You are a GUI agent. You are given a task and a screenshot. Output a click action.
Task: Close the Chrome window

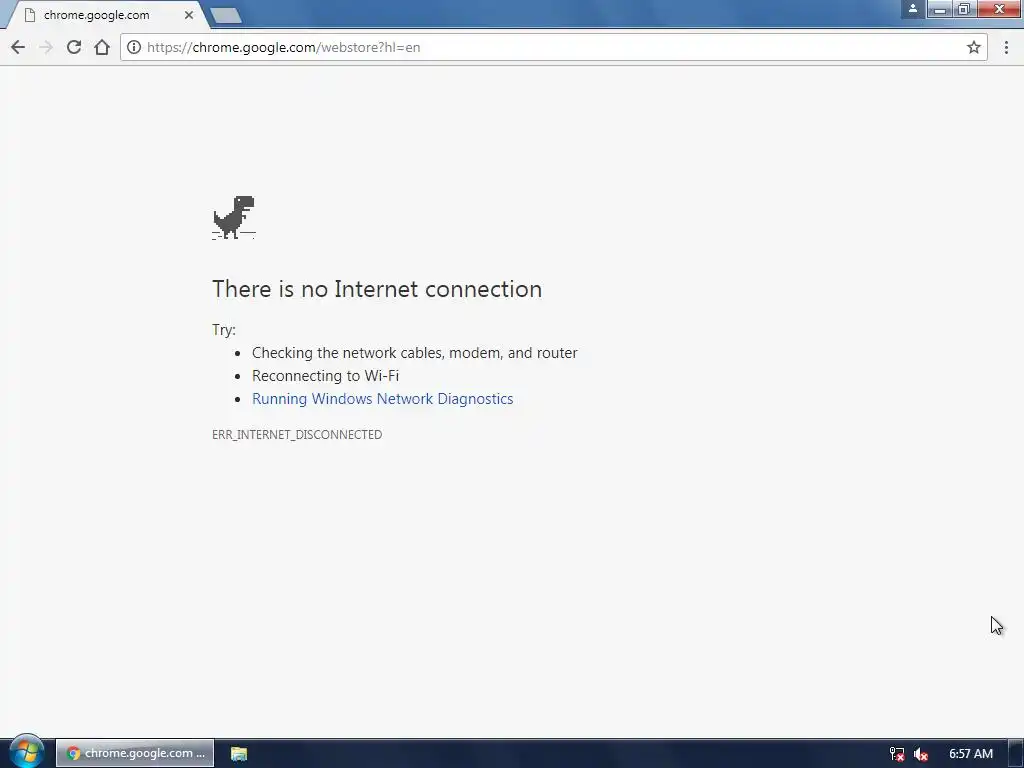999,9
